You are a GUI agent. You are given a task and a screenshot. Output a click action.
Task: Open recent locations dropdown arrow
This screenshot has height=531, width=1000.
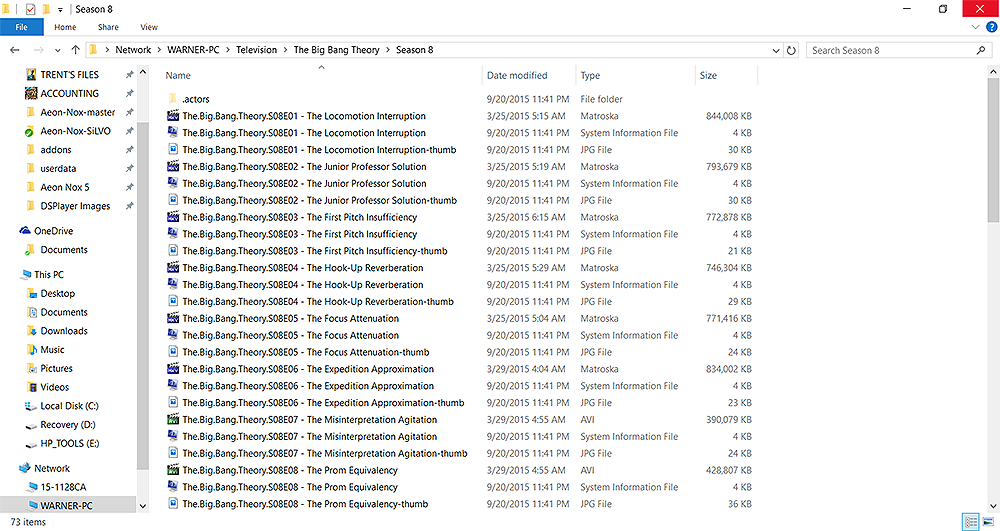click(57, 50)
